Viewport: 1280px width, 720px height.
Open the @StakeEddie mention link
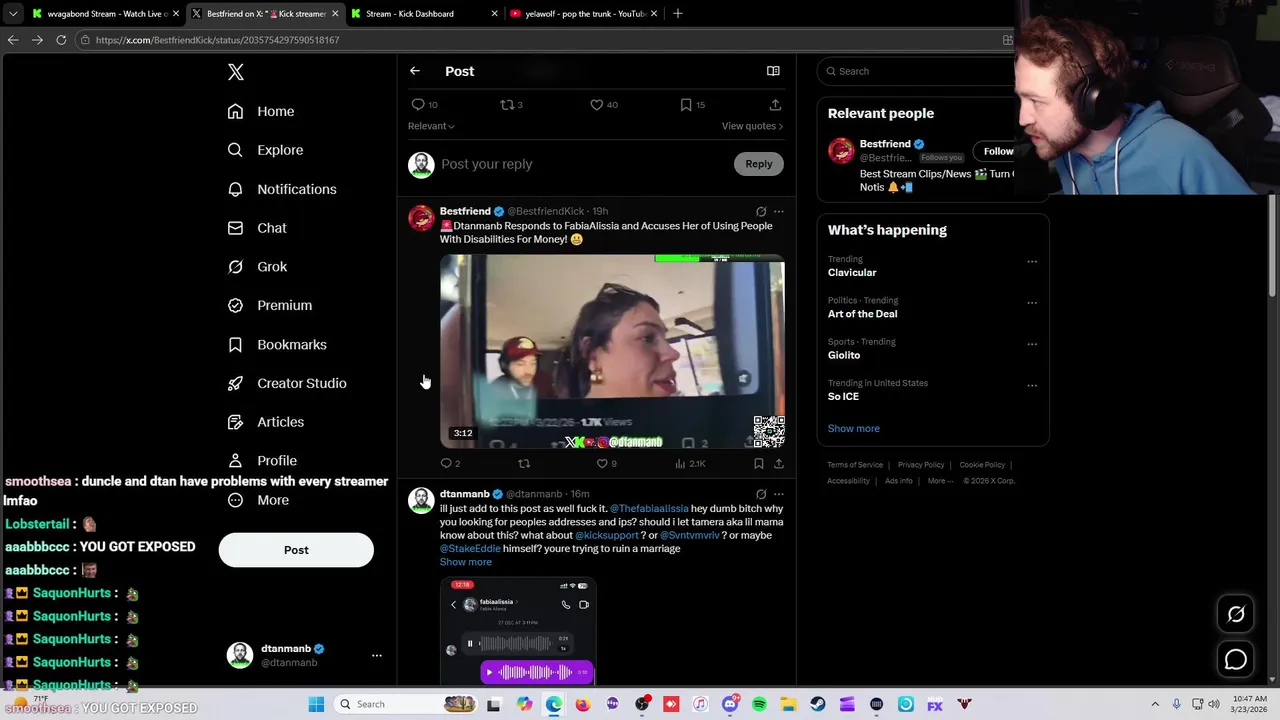coord(470,549)
